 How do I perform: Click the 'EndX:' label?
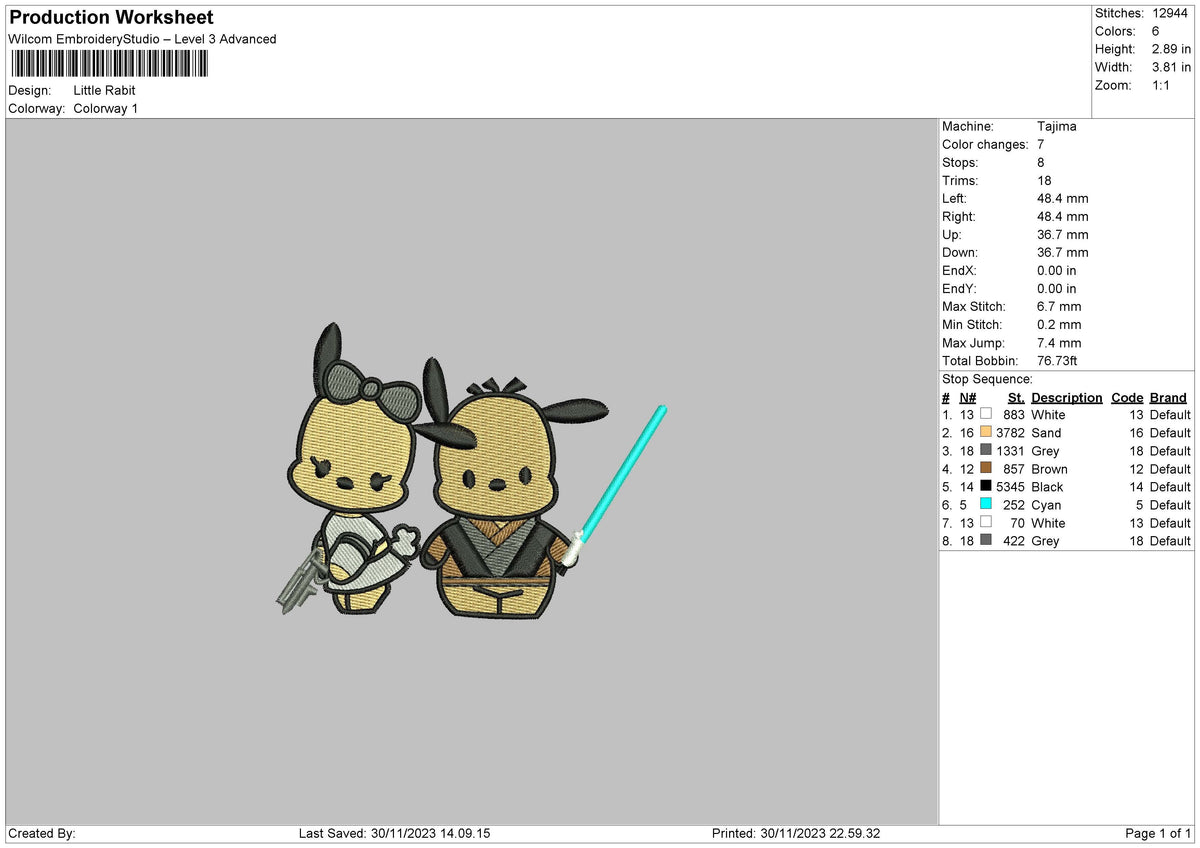[x=959, y=270]
